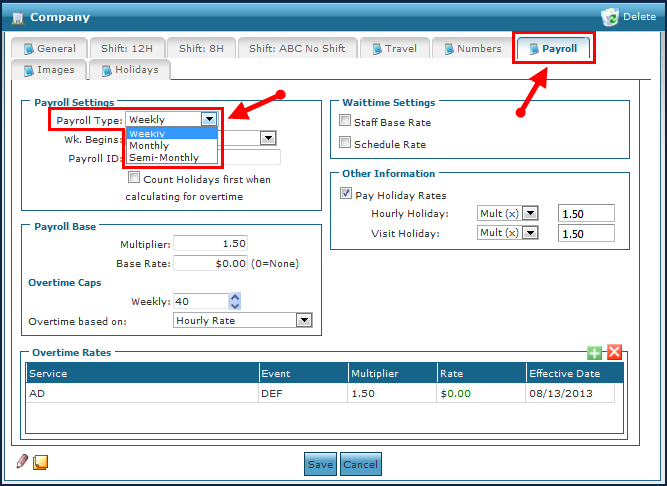Image resolution: width=667 pixels, height=486 pixels.
Task: Click the pencil edit icon at bottom left
Action: [x=22, y=462]
